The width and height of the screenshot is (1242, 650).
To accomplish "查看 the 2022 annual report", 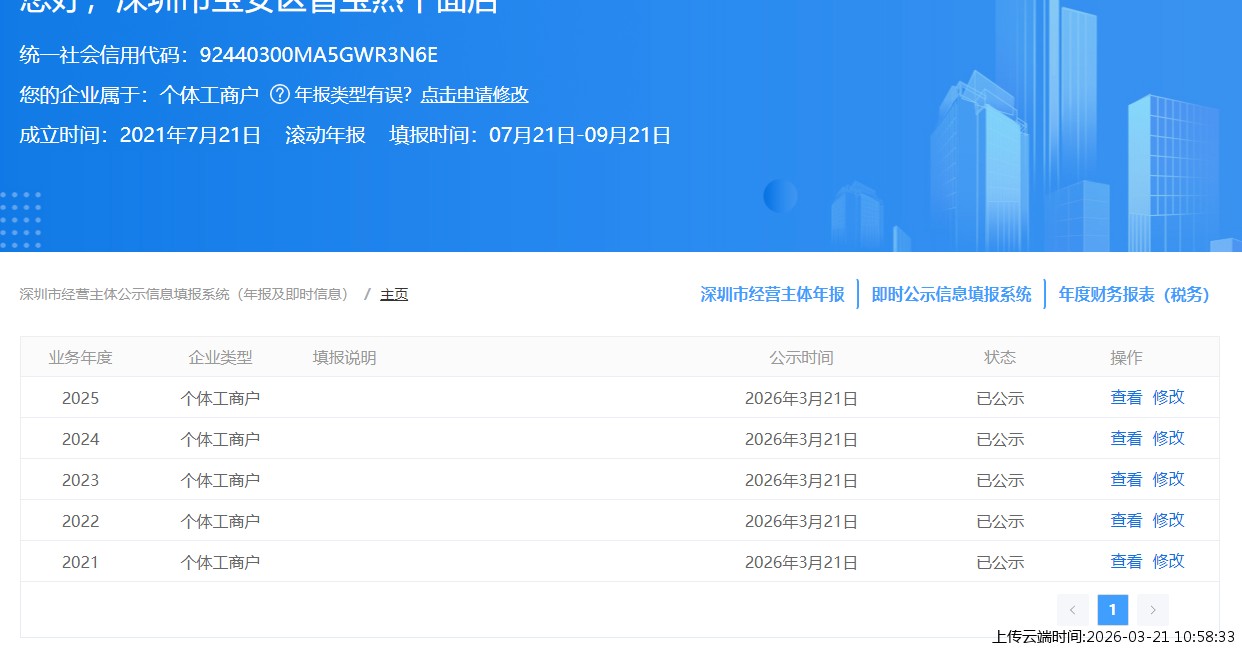I will pyautogui.click(x=1126, y=520).
